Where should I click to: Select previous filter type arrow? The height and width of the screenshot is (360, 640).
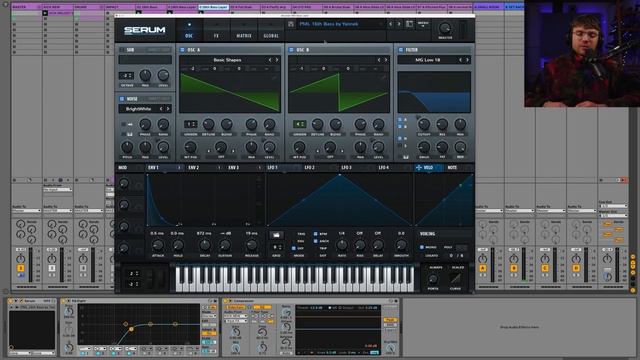point(460,60)
